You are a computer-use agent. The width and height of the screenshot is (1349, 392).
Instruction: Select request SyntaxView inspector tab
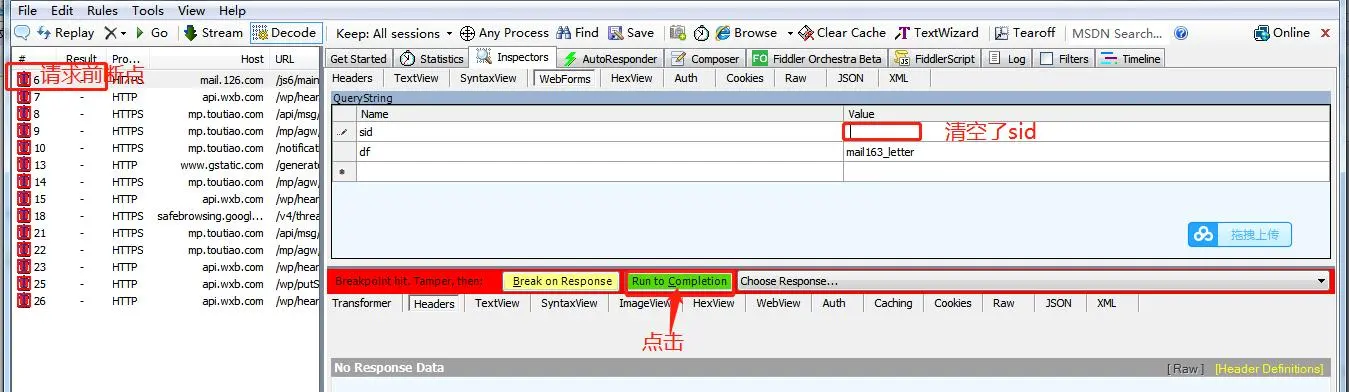[488, 78]
